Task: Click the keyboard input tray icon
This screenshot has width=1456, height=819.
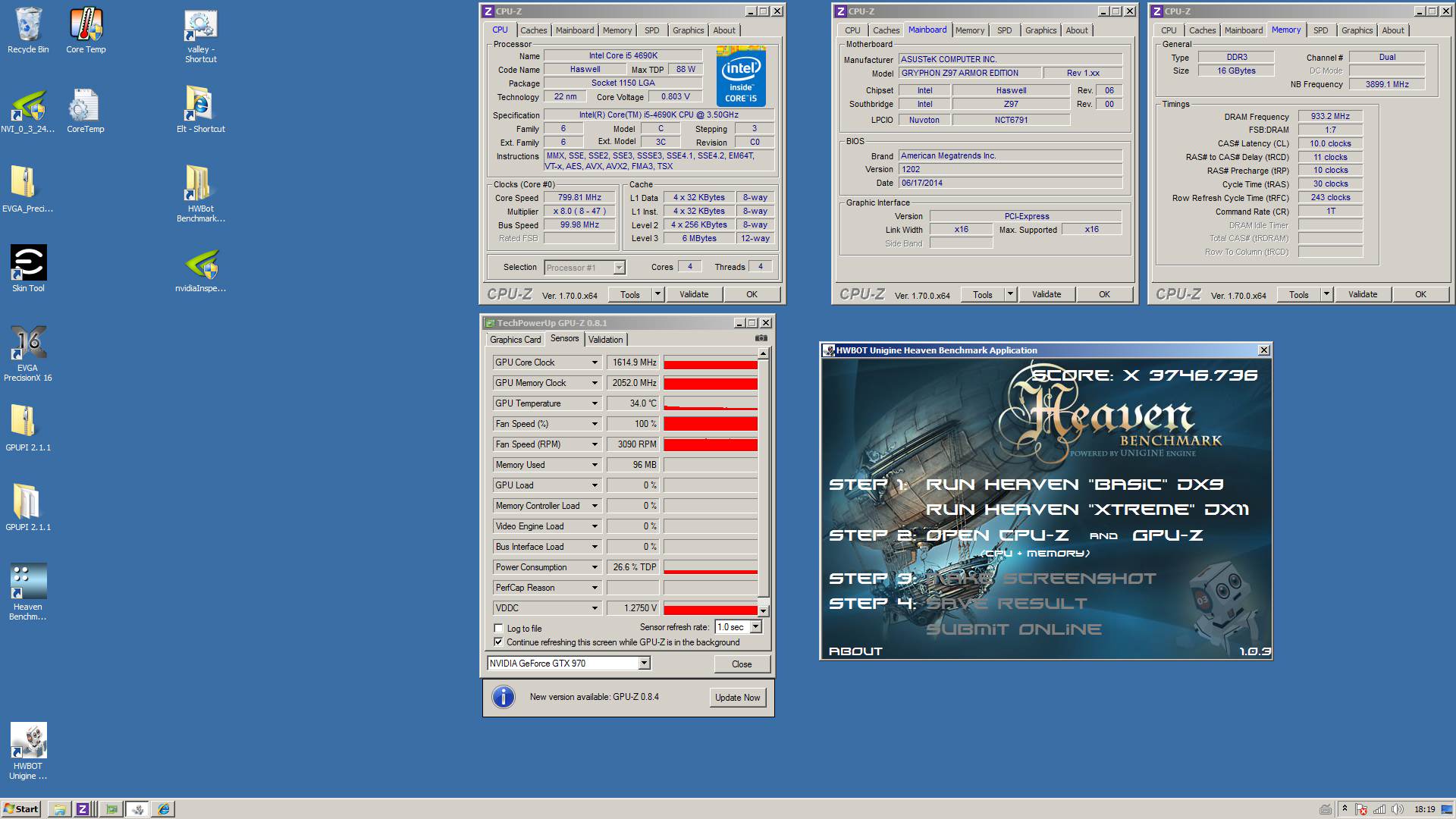Action: pos(1326,809)
